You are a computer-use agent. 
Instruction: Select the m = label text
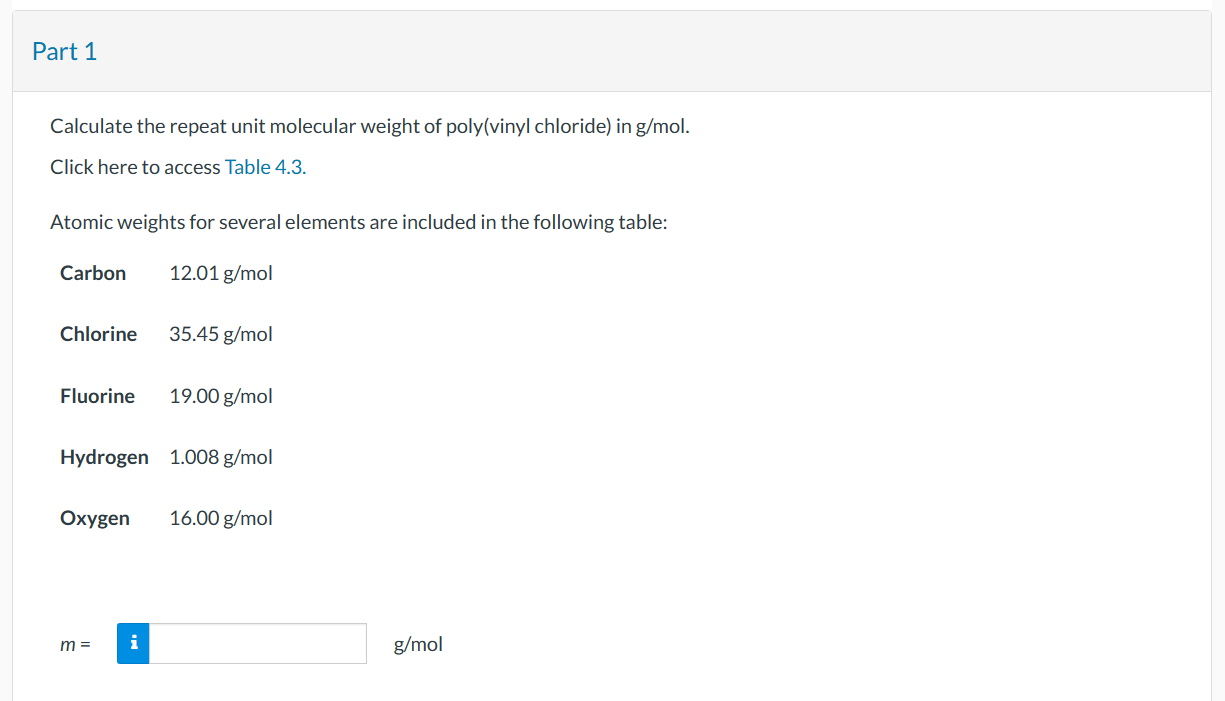74,643
